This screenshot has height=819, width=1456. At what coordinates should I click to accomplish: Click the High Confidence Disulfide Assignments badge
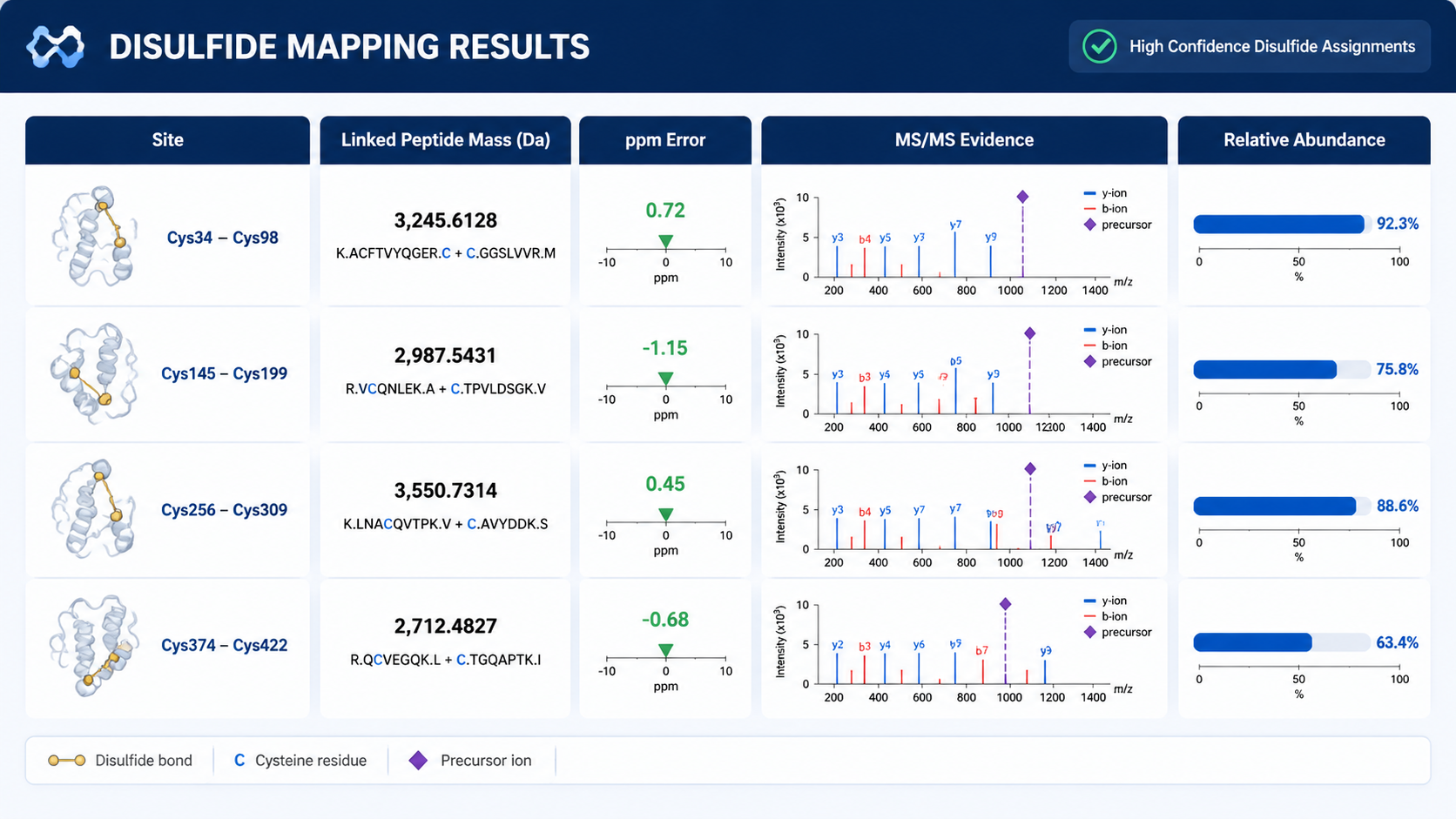[x=1250, y=46]
